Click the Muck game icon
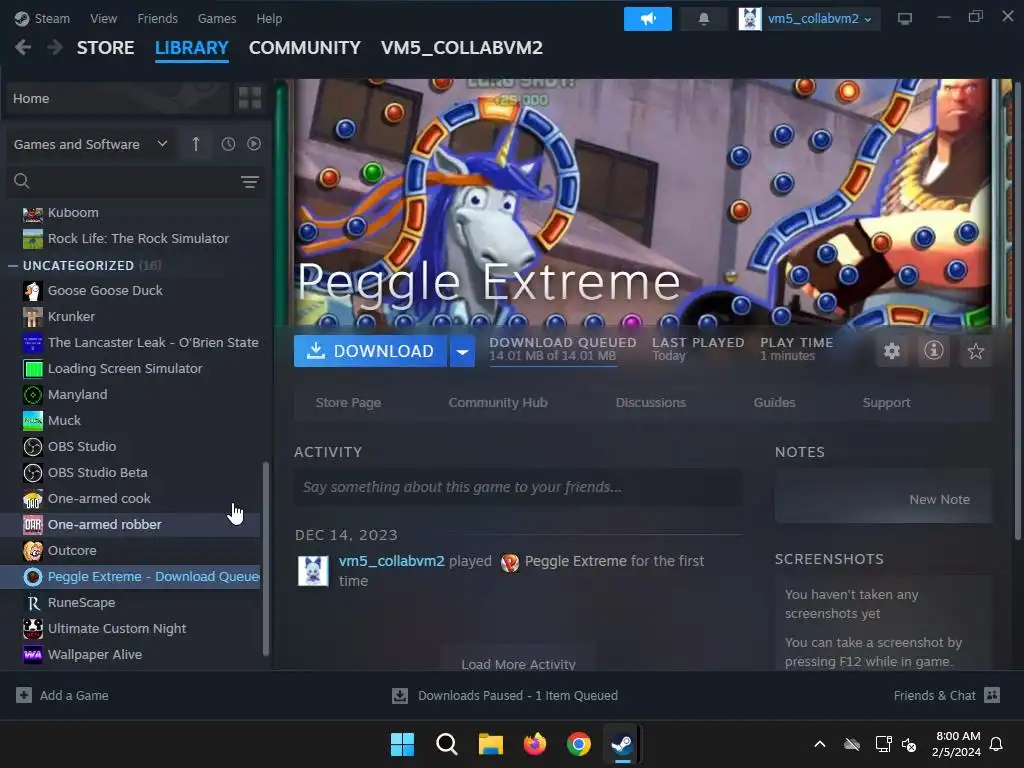The height and width of the screenshot is (768, 1024). point(33,421)
